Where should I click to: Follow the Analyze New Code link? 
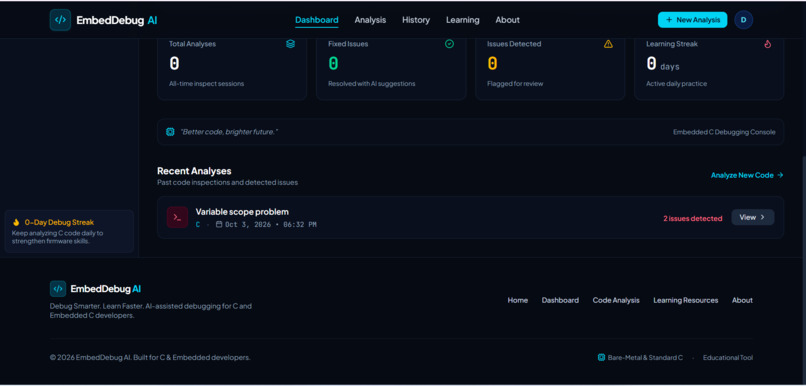(747, 175)
